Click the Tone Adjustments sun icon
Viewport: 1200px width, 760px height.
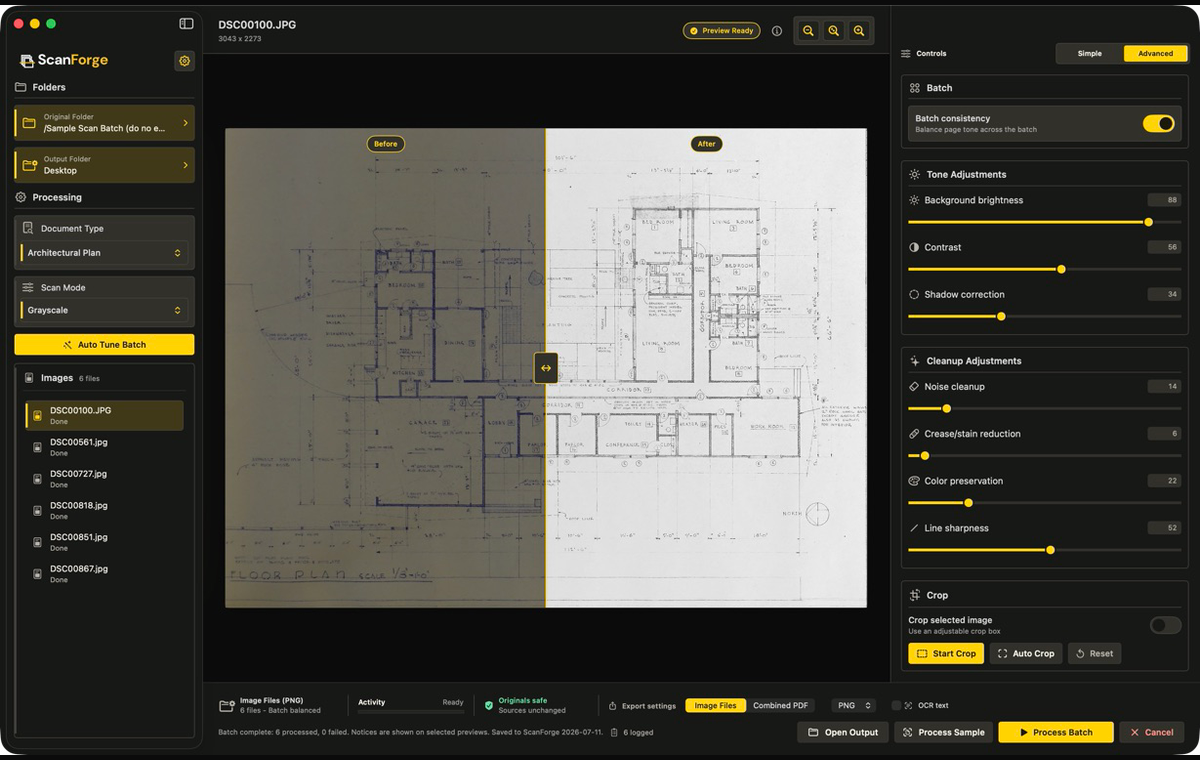914,174
